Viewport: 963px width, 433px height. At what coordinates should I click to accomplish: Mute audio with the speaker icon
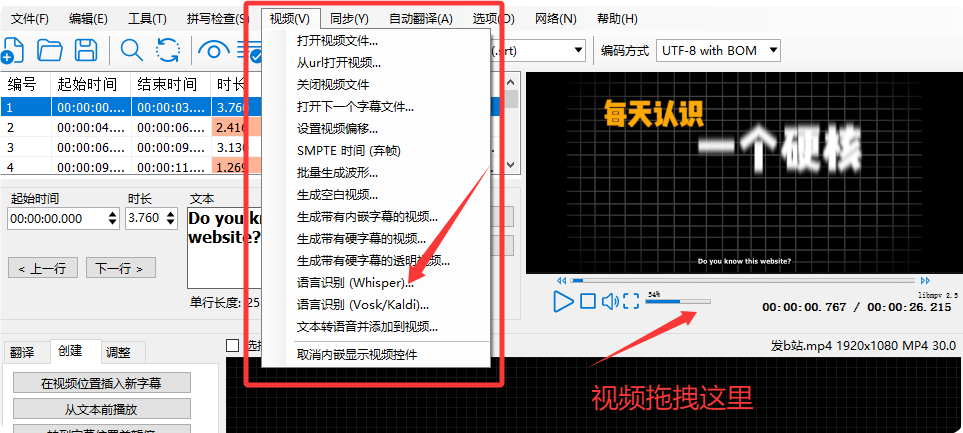(x=609, y=301)
